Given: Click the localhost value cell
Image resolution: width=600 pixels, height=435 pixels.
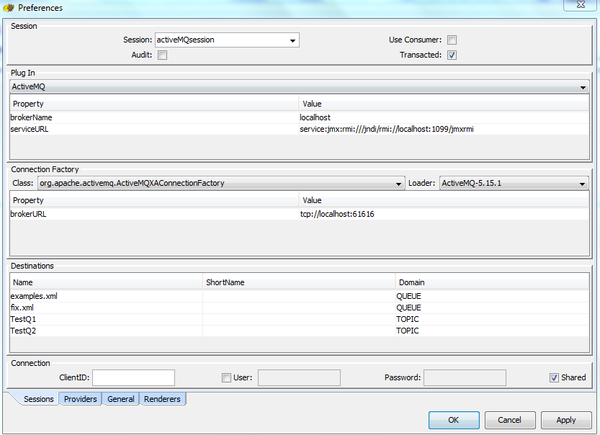Looking at the screenshot, I should coord(443,117).
